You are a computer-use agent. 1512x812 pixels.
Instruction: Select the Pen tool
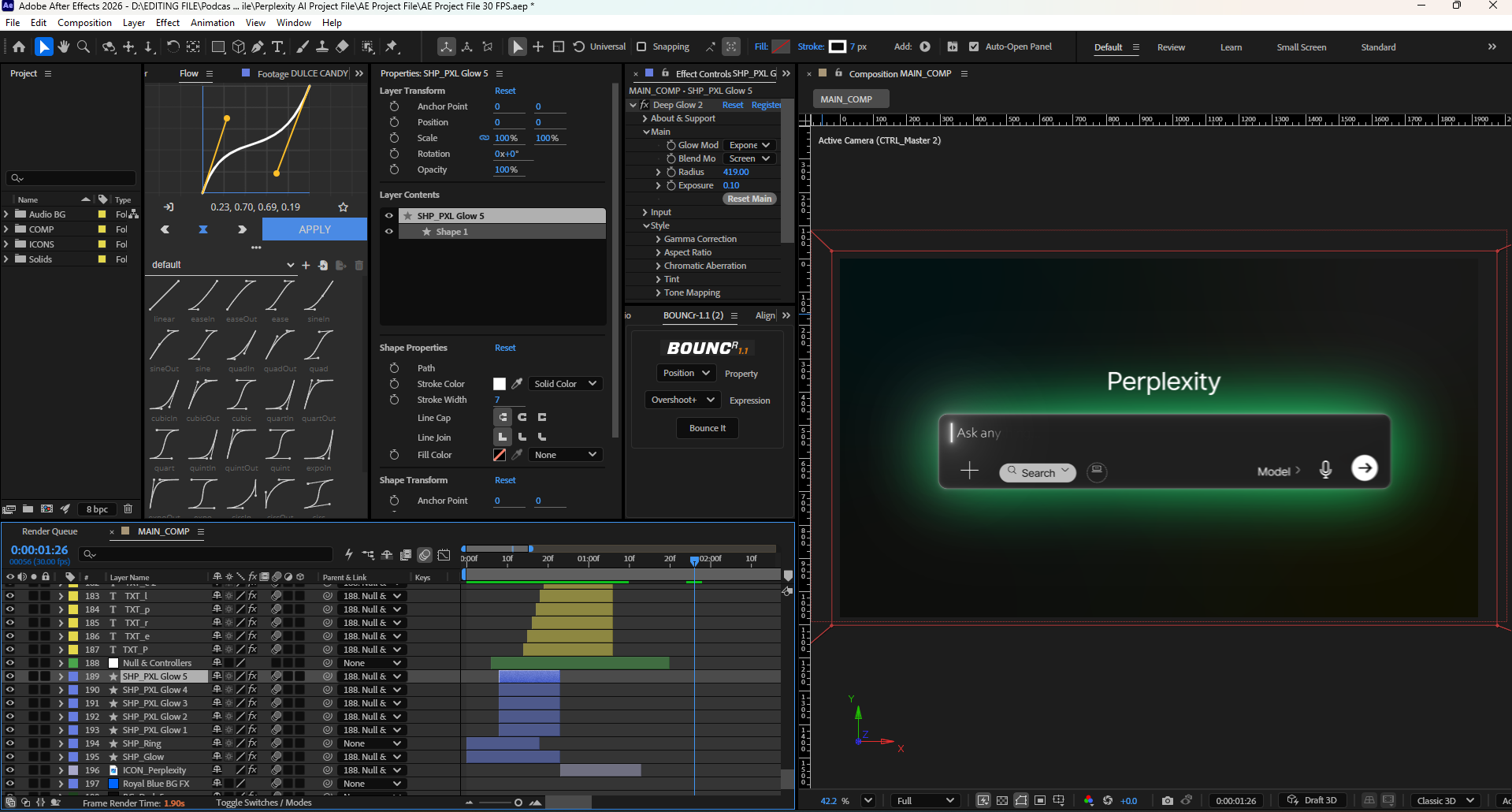coord(258,47)
